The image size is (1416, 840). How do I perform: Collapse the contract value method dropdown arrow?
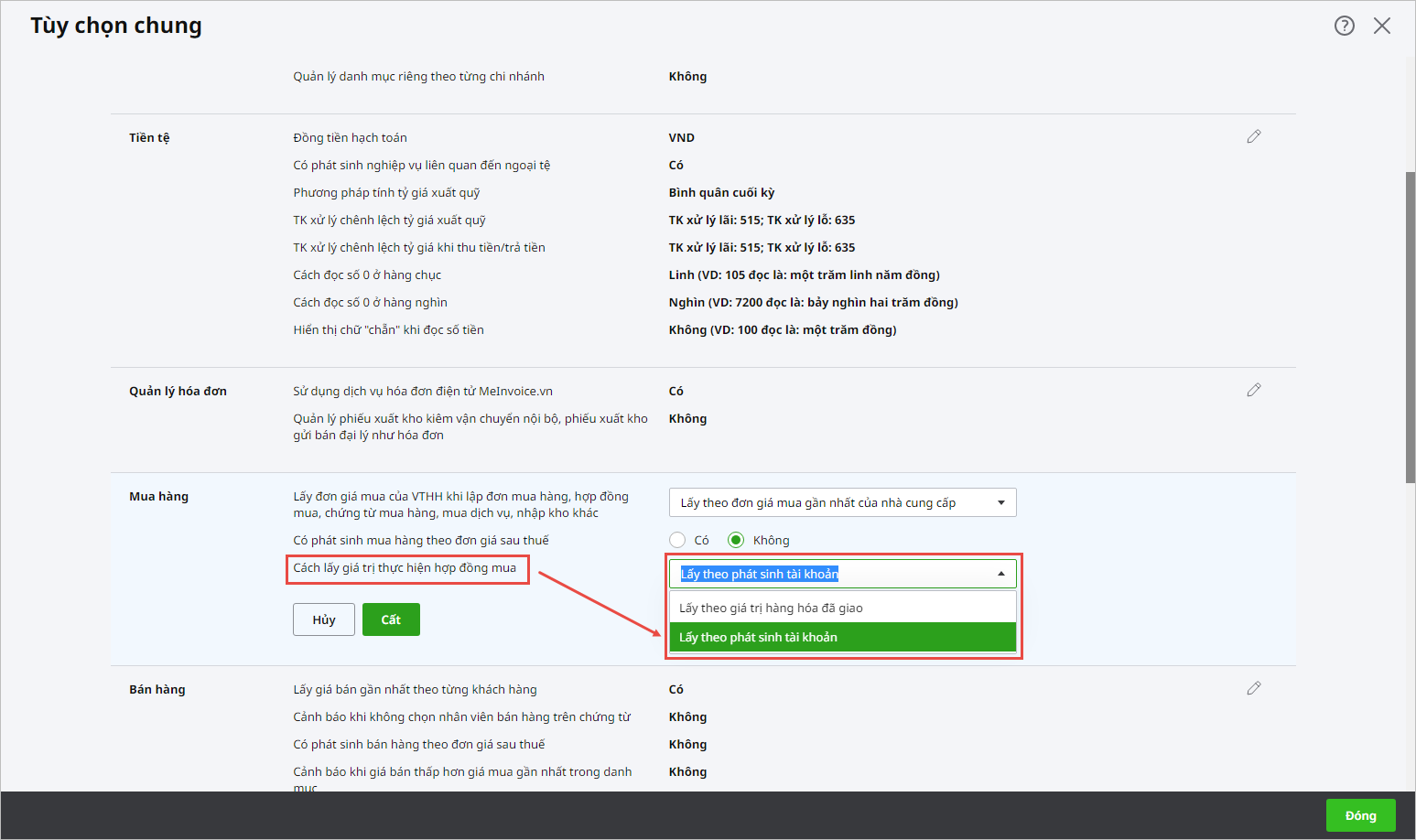[1000, 574]
